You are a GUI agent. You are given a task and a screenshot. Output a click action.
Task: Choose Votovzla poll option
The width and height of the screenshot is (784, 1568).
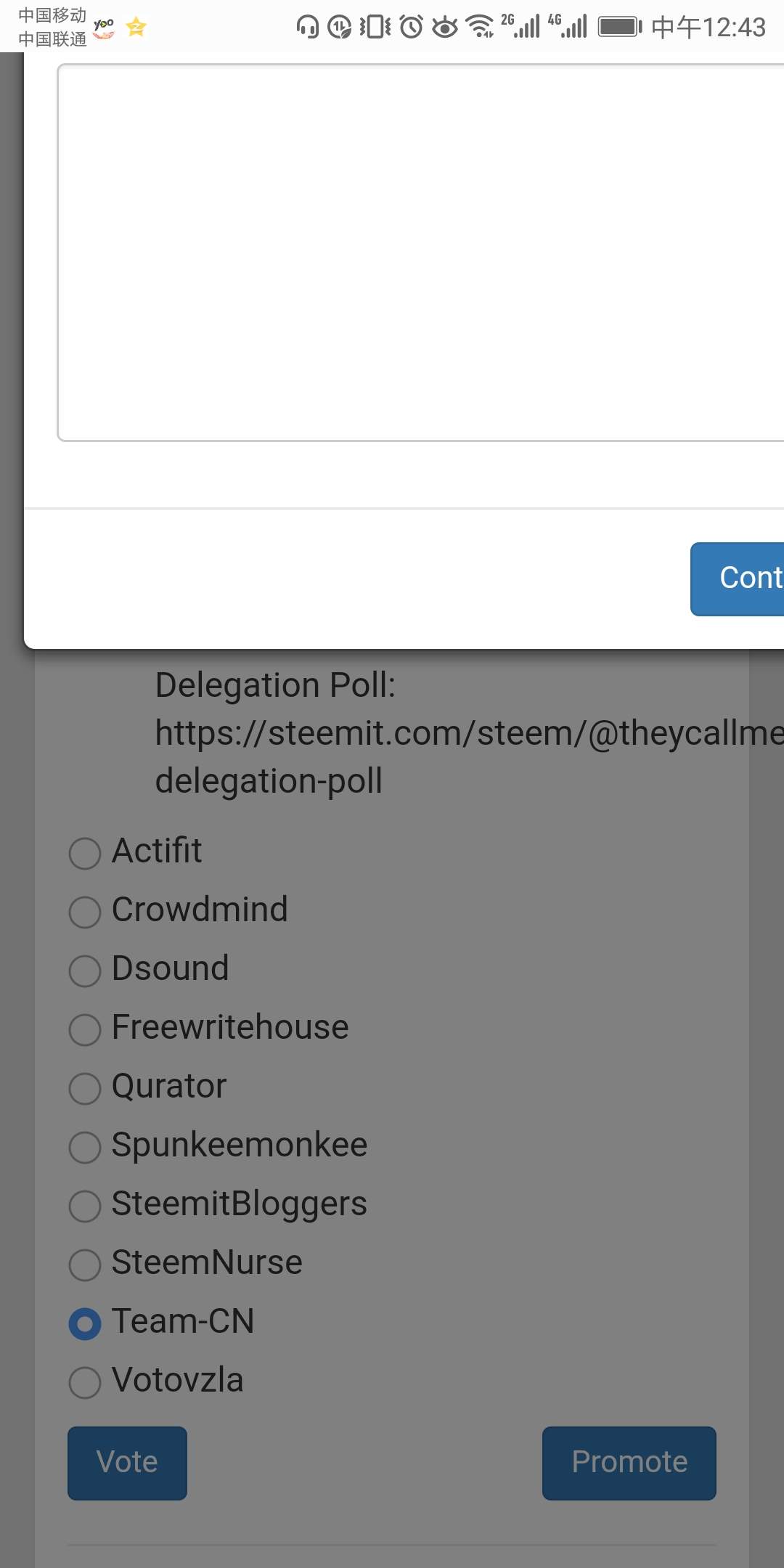(x=85, y=1382)
